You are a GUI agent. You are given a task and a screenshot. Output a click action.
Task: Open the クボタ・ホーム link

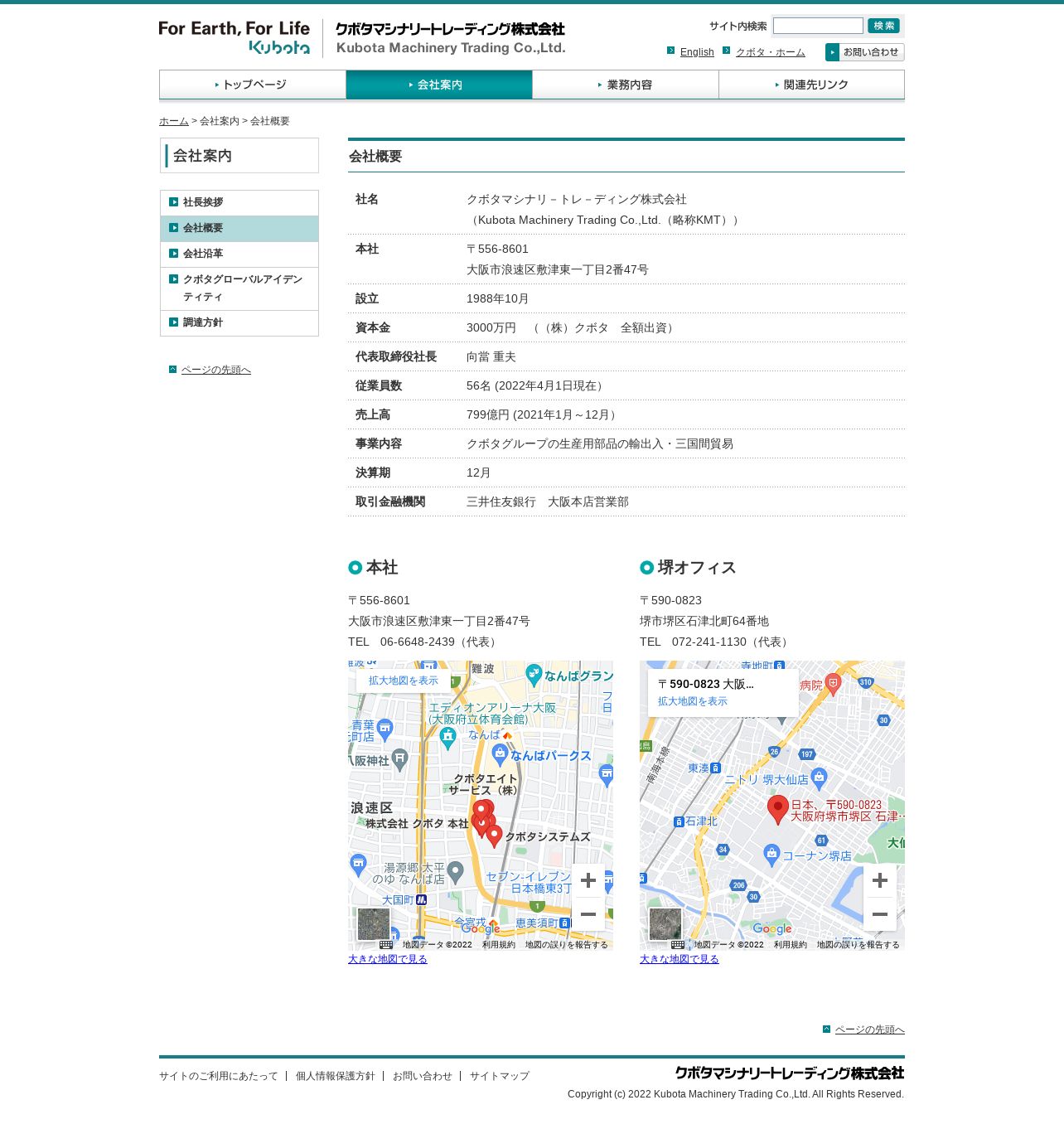771,52
